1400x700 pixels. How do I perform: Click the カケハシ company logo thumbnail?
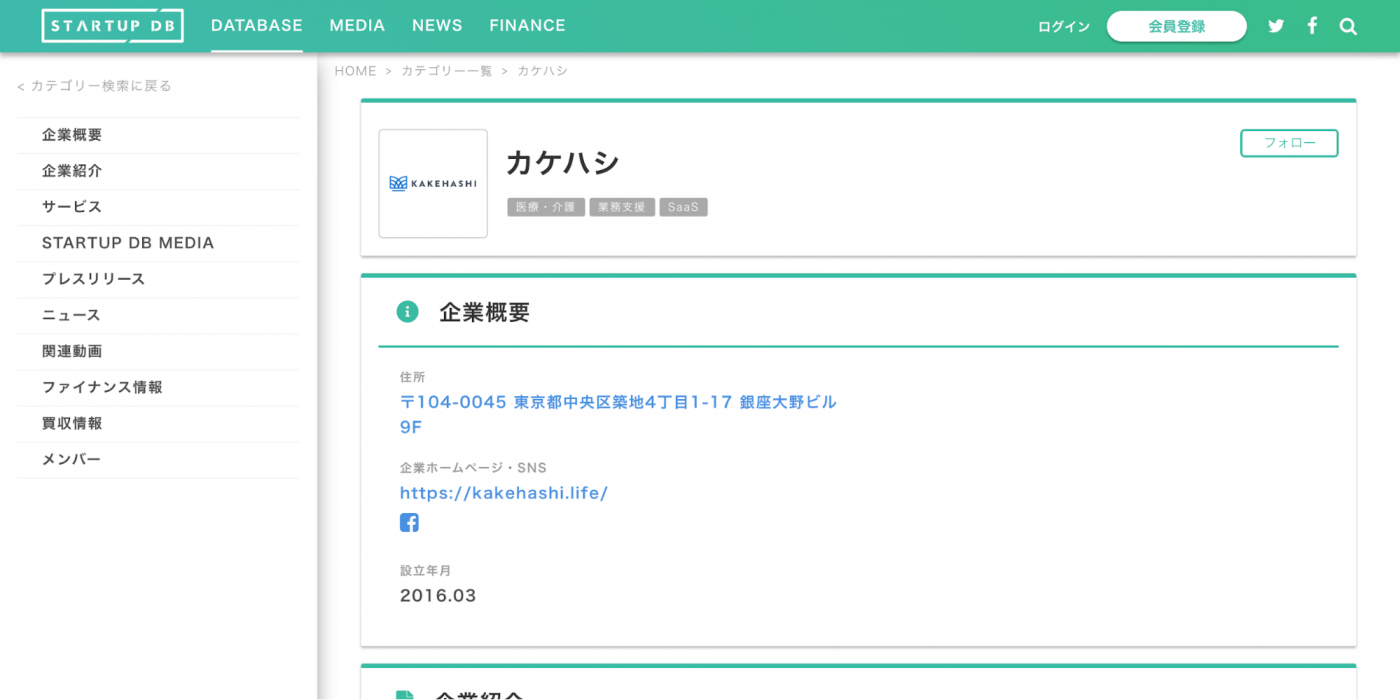point(432,183)
